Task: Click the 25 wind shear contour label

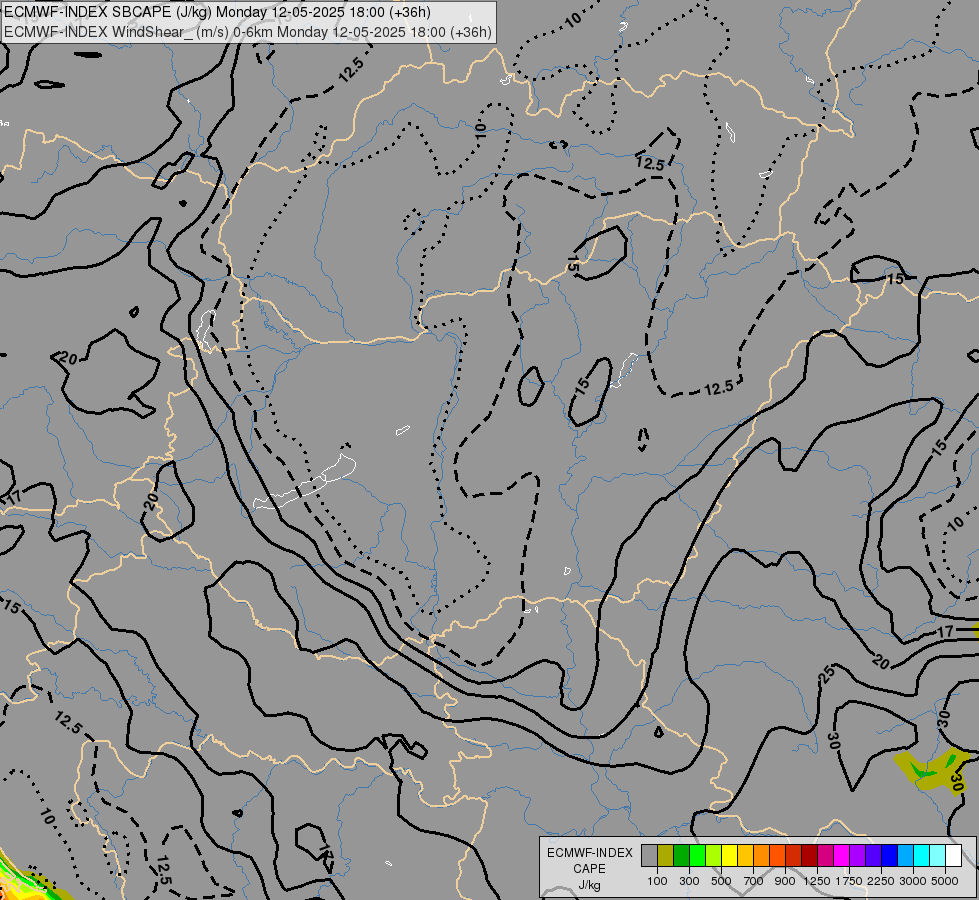Action: [x=827, y=675]
